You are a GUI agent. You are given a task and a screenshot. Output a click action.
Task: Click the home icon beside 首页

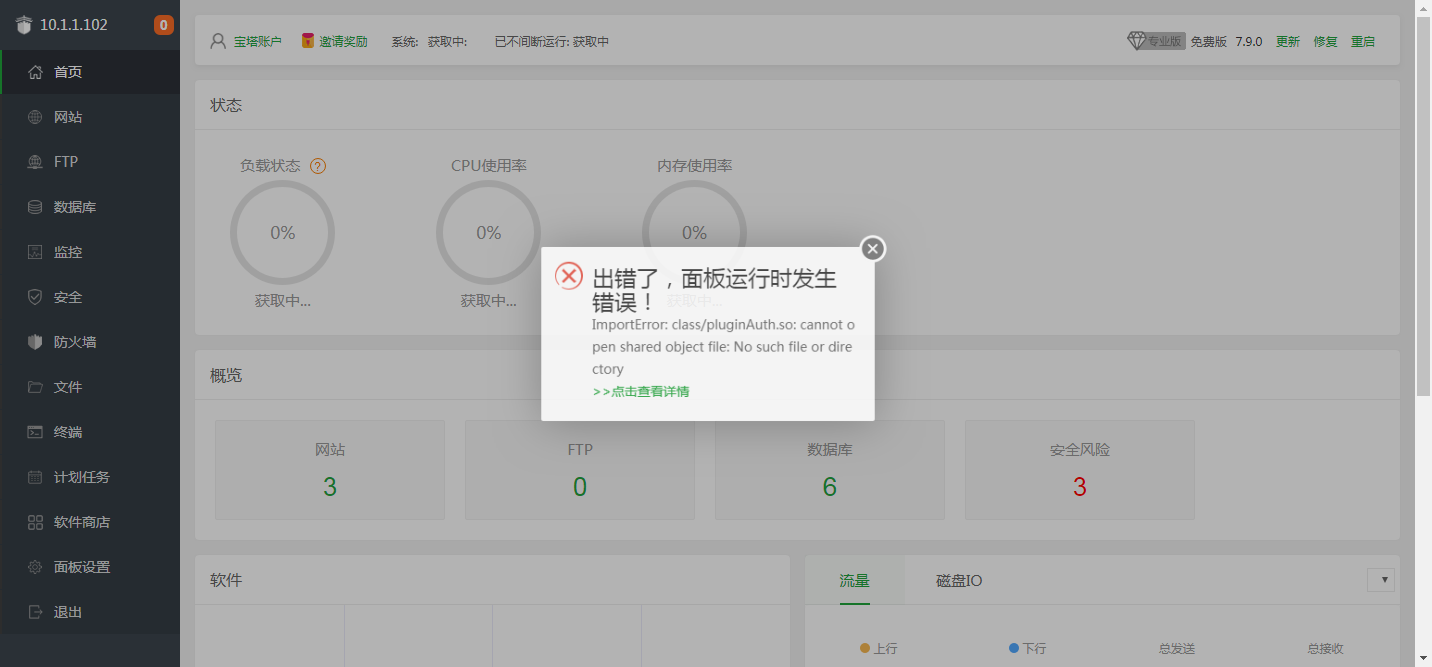pyautogui.click(x=35, y=72)
